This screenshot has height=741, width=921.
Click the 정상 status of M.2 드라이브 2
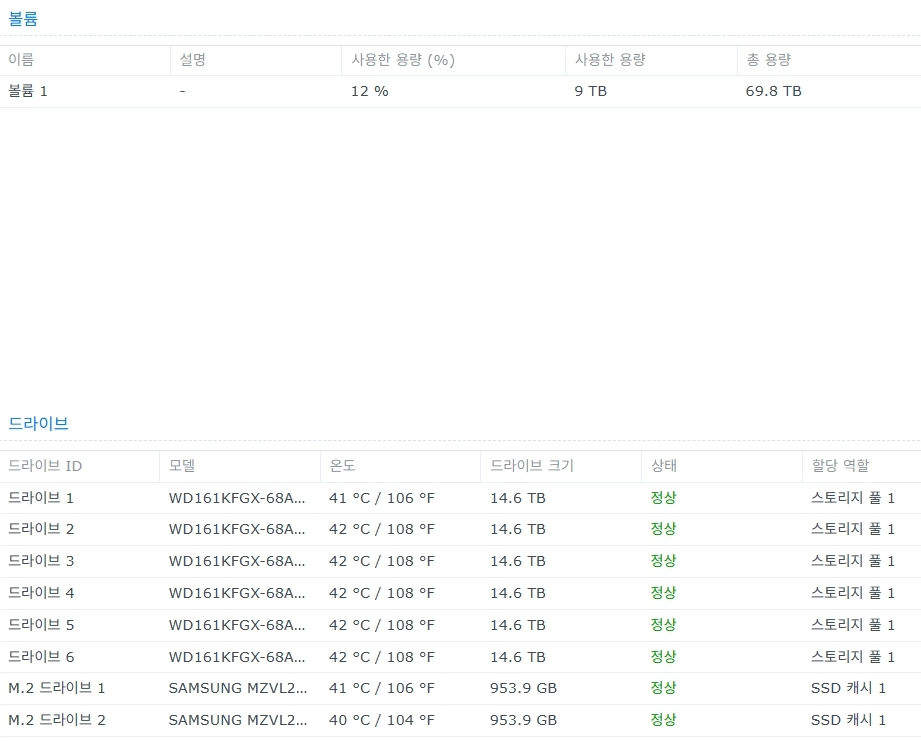[664, 720]
